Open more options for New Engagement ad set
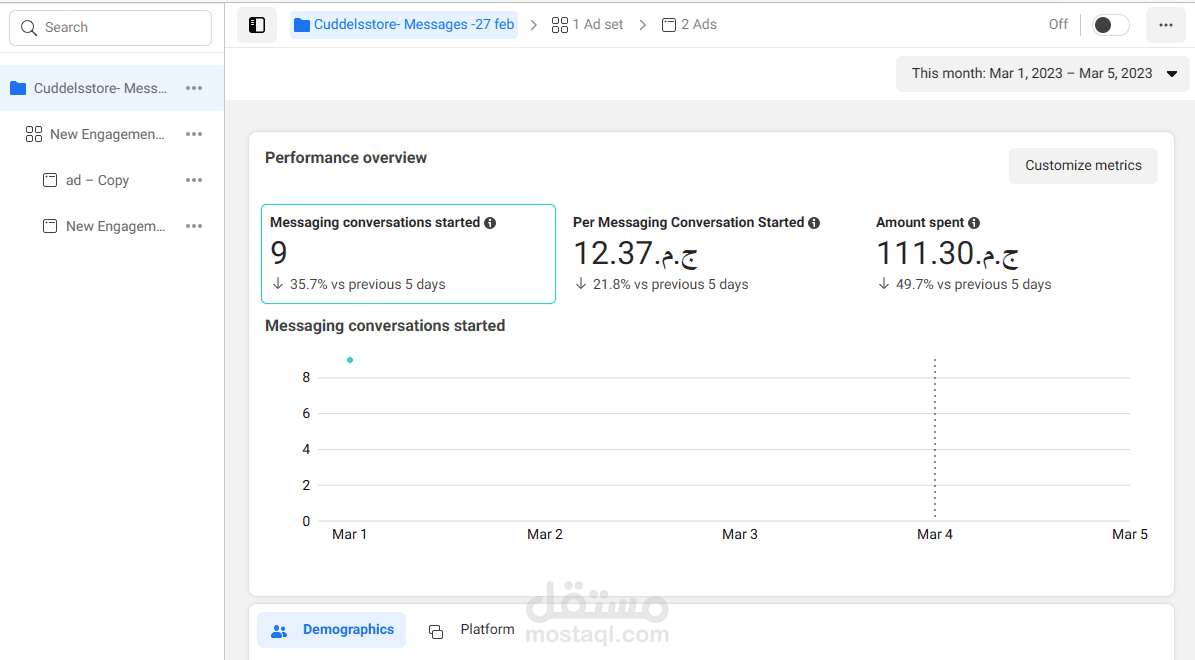This screenshot has width=1195, height=660. (x=194, y=134)
